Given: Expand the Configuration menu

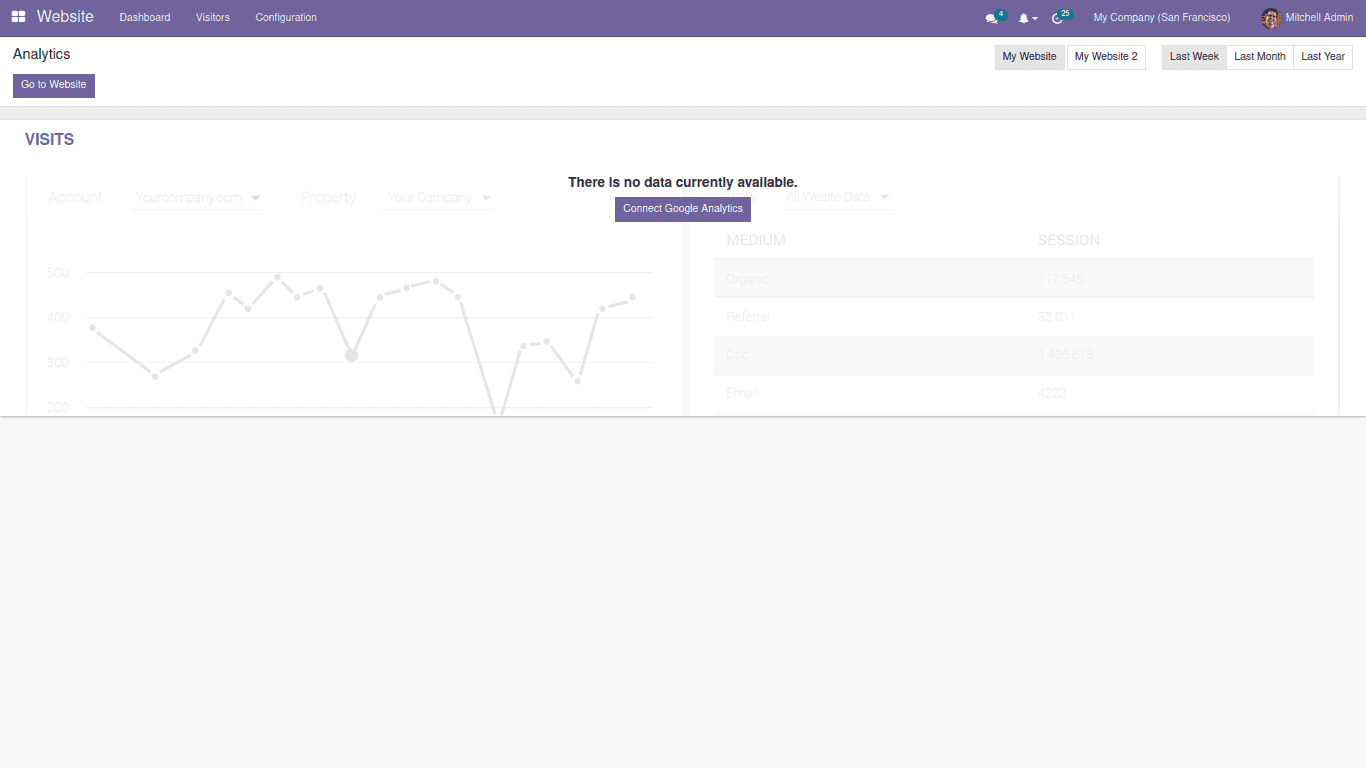Looking at the screenshot, I should 286,18.
